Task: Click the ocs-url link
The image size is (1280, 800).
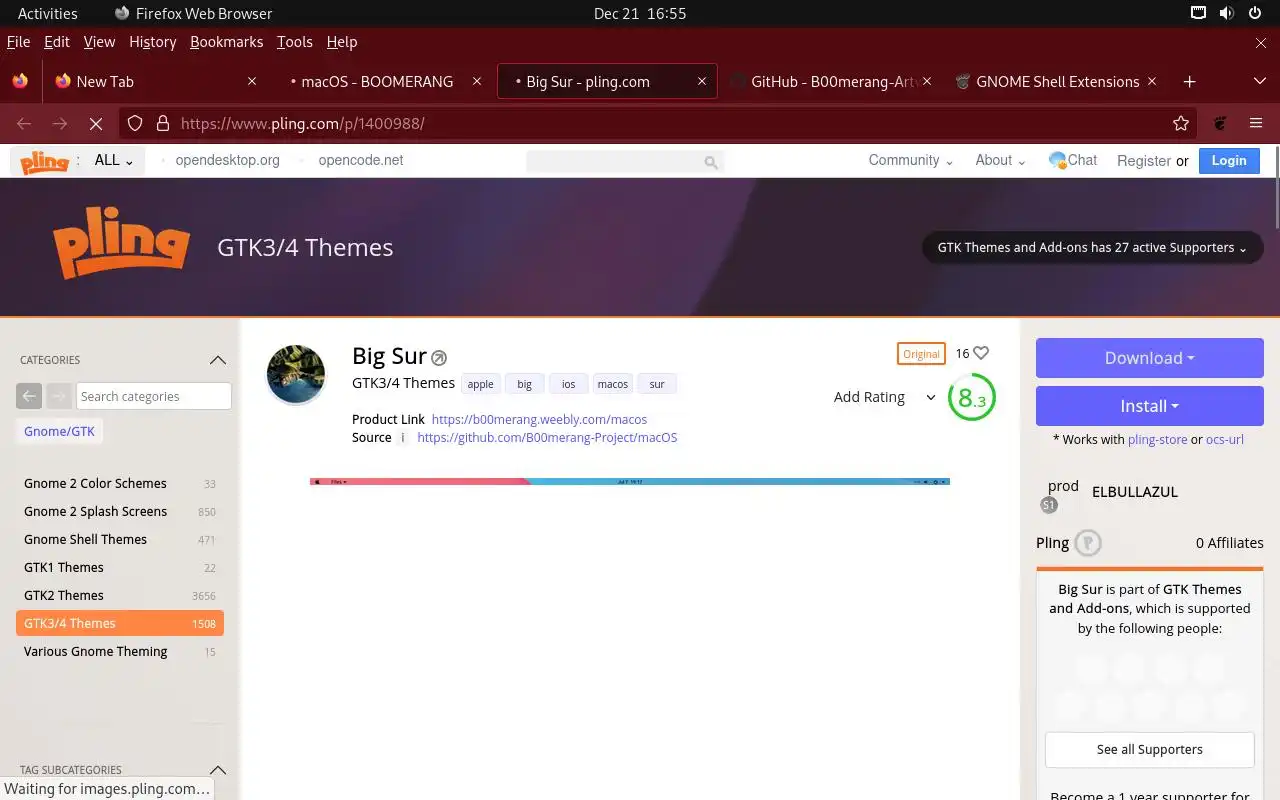Action: coord(1225,439)
